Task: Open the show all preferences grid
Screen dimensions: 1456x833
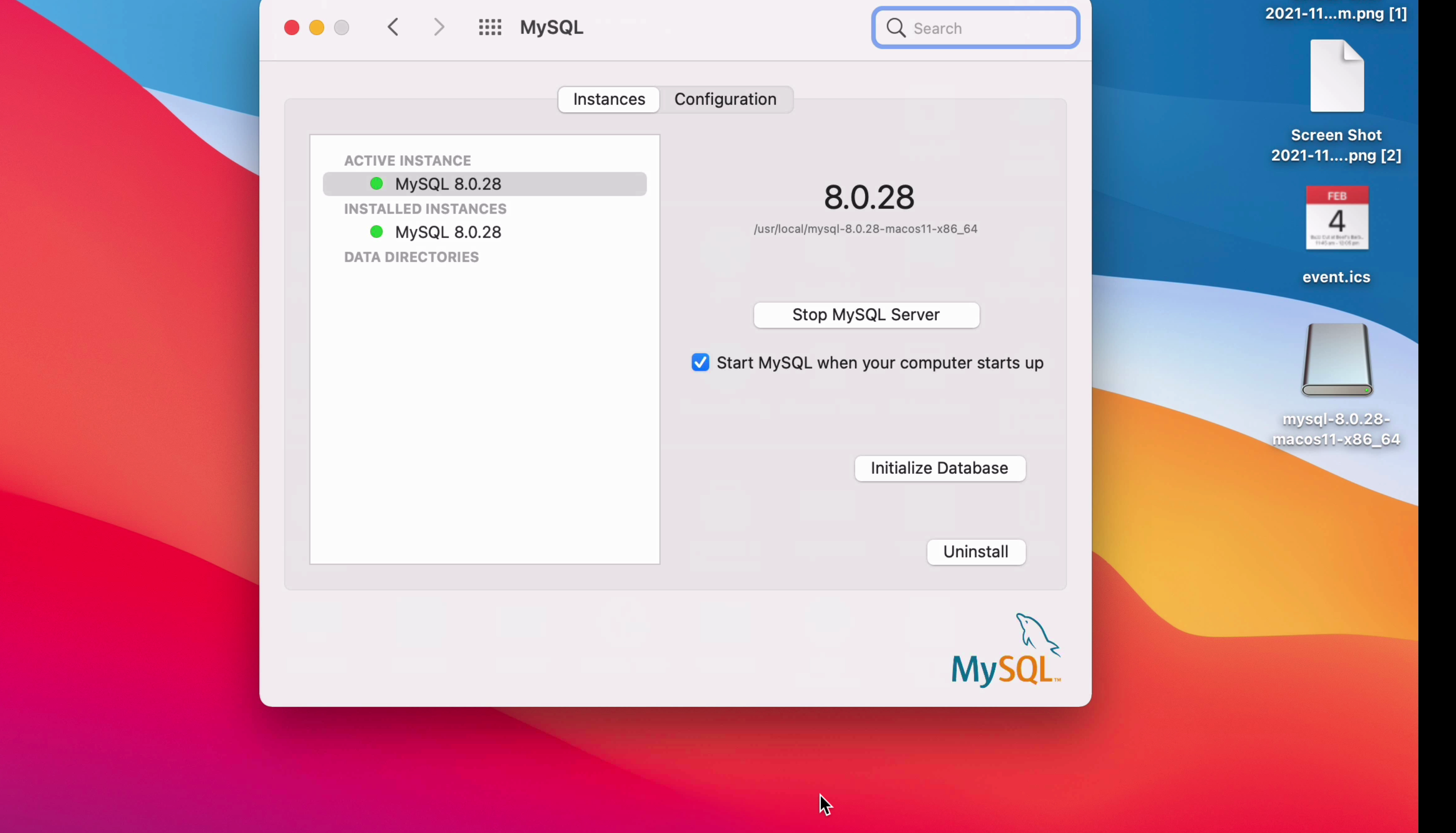Action: [x=490, y=27]
